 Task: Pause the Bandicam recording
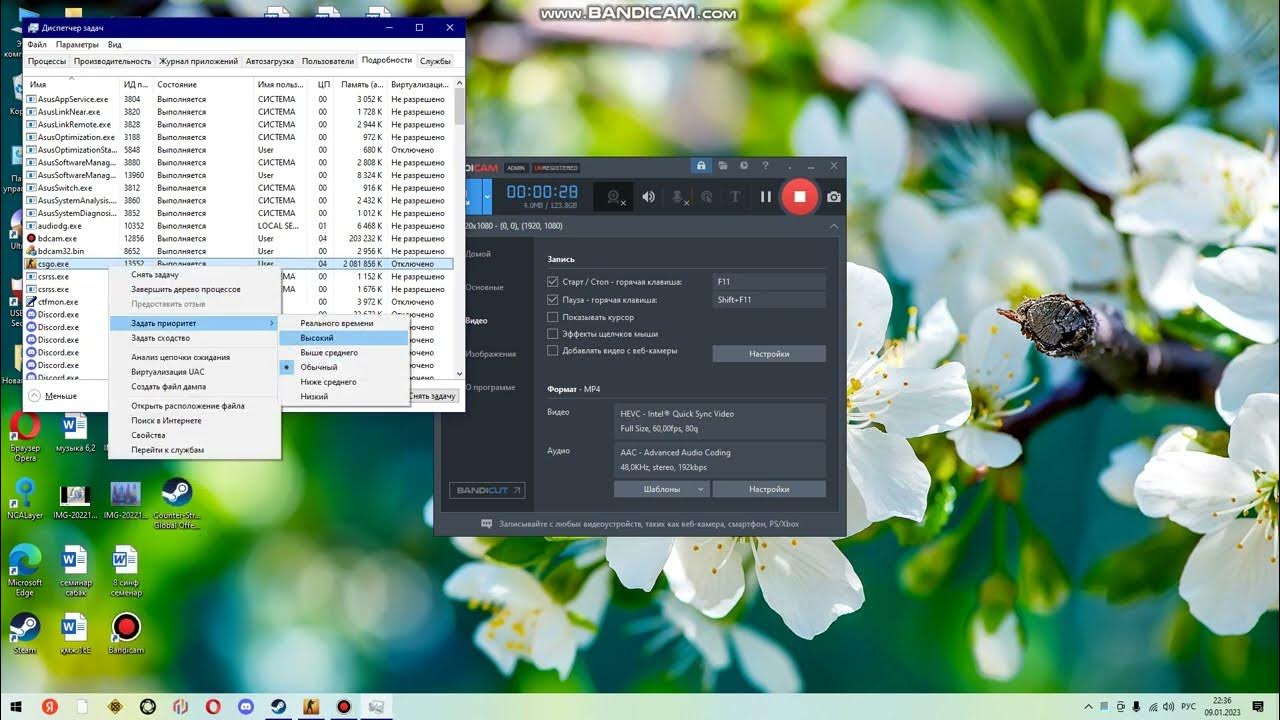click(766, 197)
